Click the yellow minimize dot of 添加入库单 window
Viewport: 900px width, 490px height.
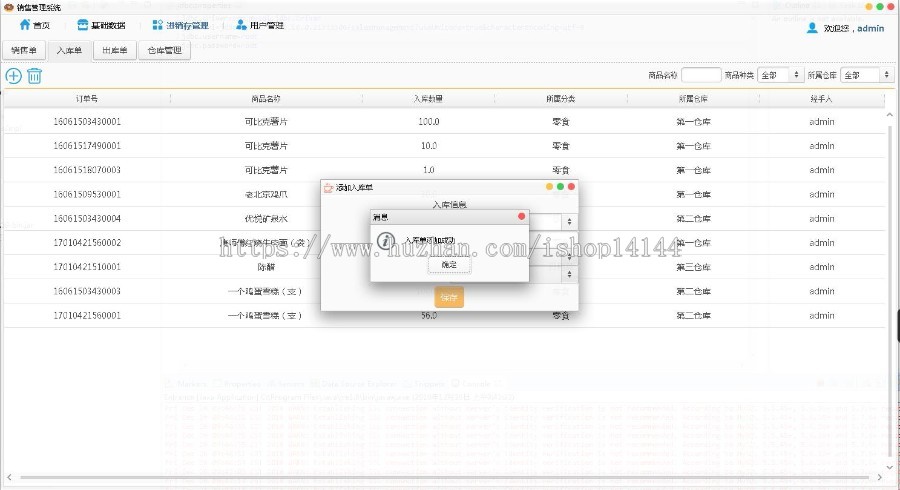pyautogui.click(x=549, y=186)
